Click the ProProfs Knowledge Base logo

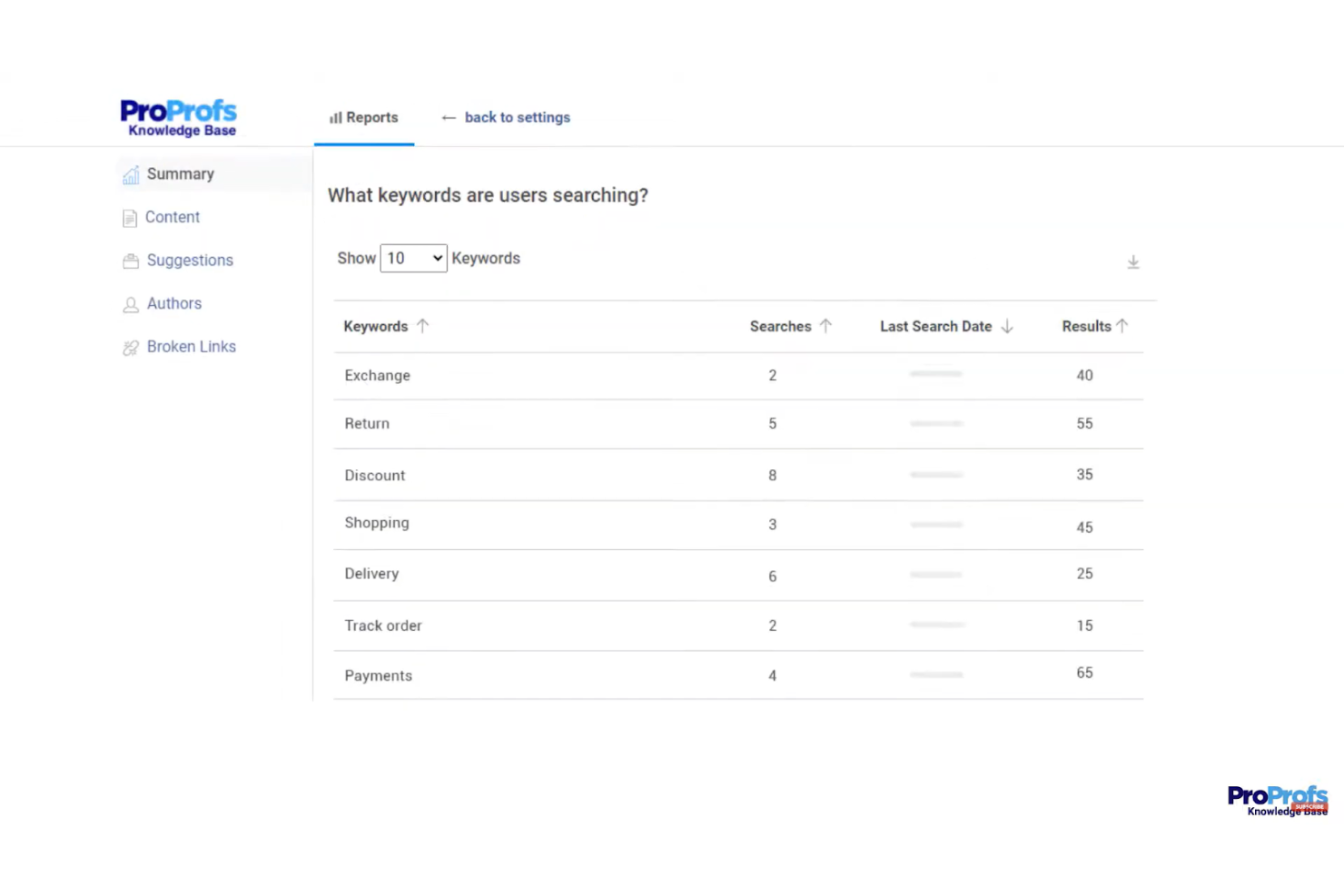coord(178,116)
